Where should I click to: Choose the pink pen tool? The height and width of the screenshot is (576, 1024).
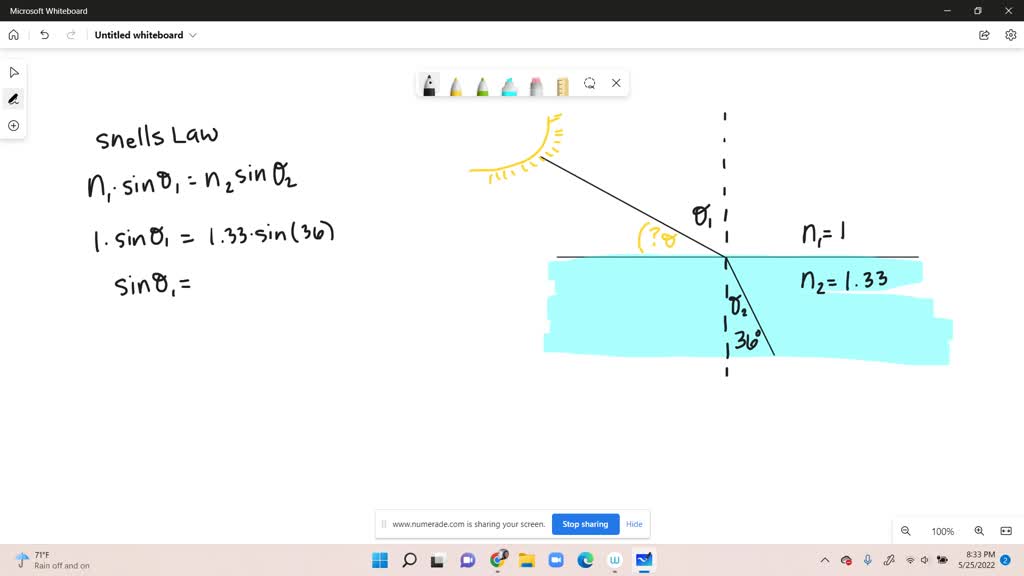tap(534, 85)
